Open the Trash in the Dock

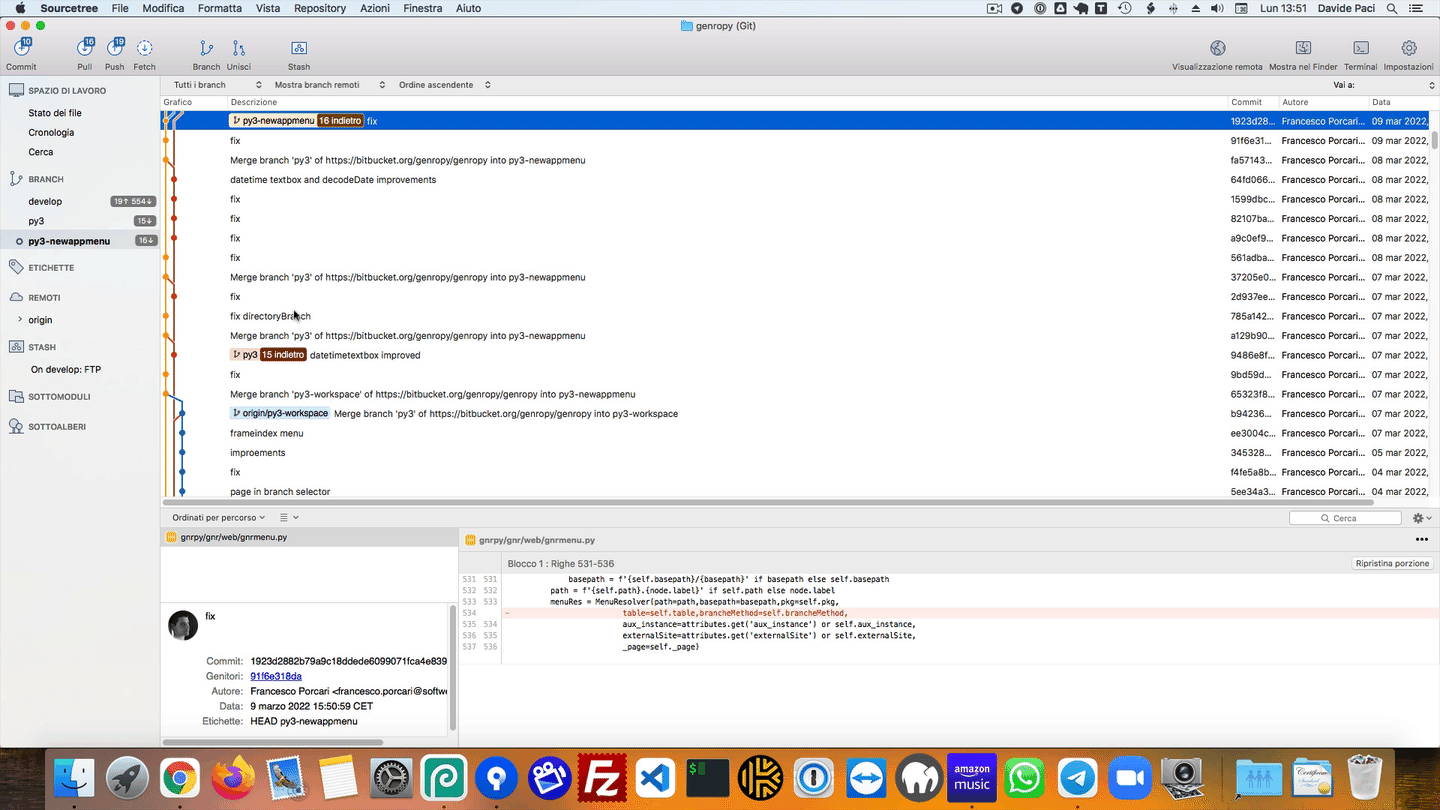pos(1364,778)
